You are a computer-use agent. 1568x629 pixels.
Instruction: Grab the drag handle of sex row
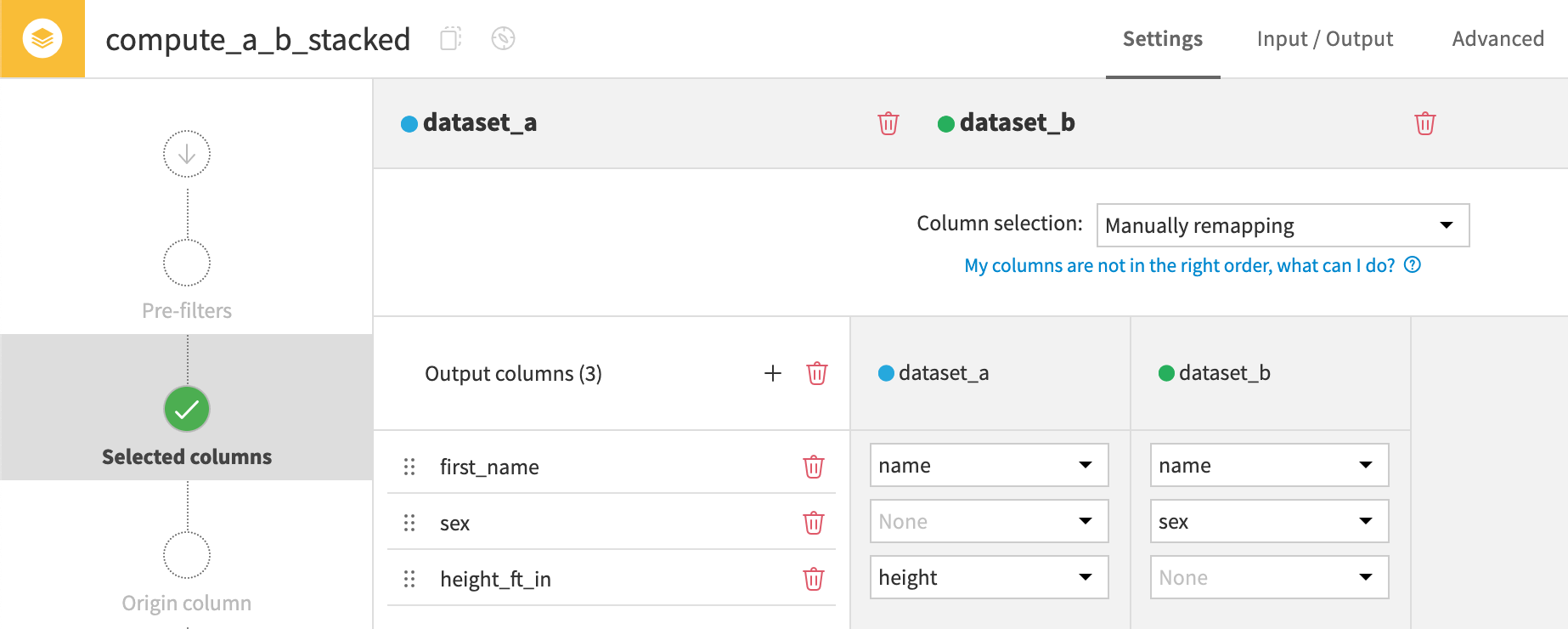pos(409,523)
